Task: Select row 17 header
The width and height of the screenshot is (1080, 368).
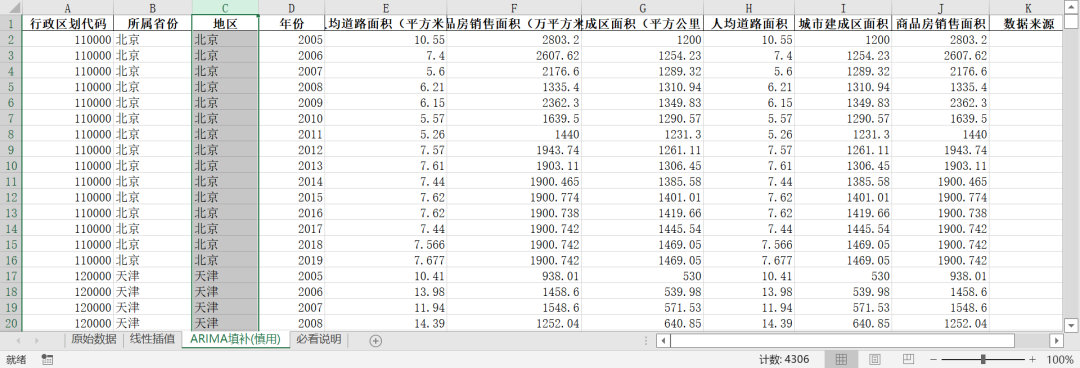Action: coord(11,276)
